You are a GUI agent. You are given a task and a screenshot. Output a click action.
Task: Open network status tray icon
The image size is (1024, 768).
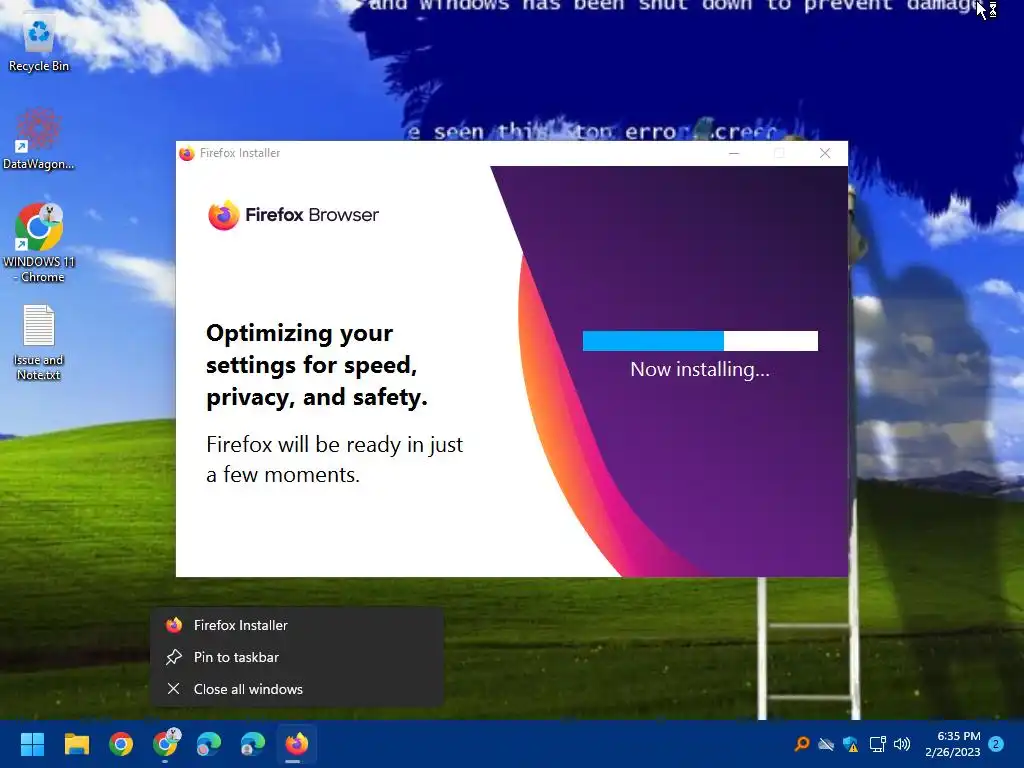pyautogui.click(x=877, y=744)
